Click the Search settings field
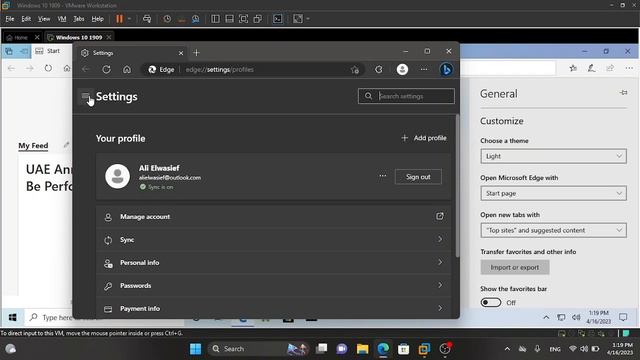Viewport: 640px width, 360px height. [x=406, y=96]
